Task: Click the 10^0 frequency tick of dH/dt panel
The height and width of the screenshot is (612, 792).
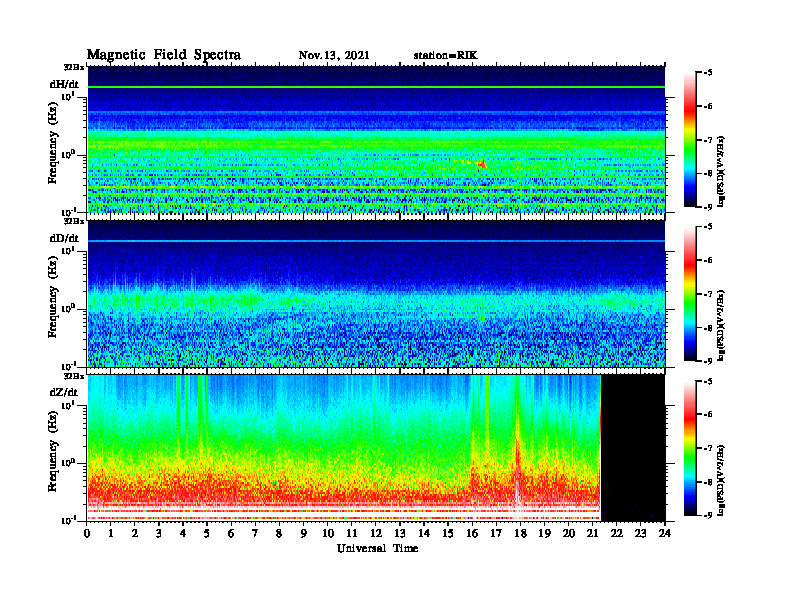Action: pyautogui.click(x=69, y=155)
